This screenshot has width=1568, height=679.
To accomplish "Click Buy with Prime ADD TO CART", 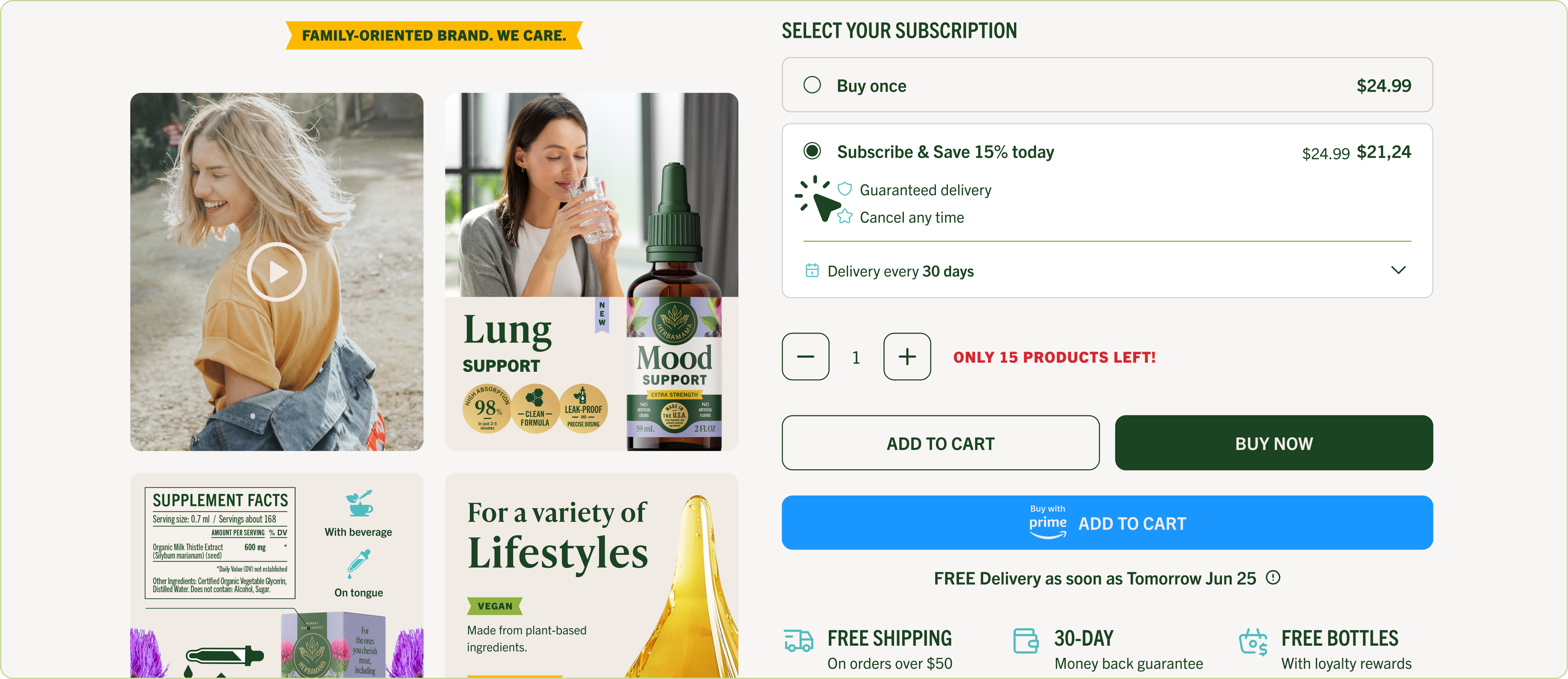I will point(1107,523).
